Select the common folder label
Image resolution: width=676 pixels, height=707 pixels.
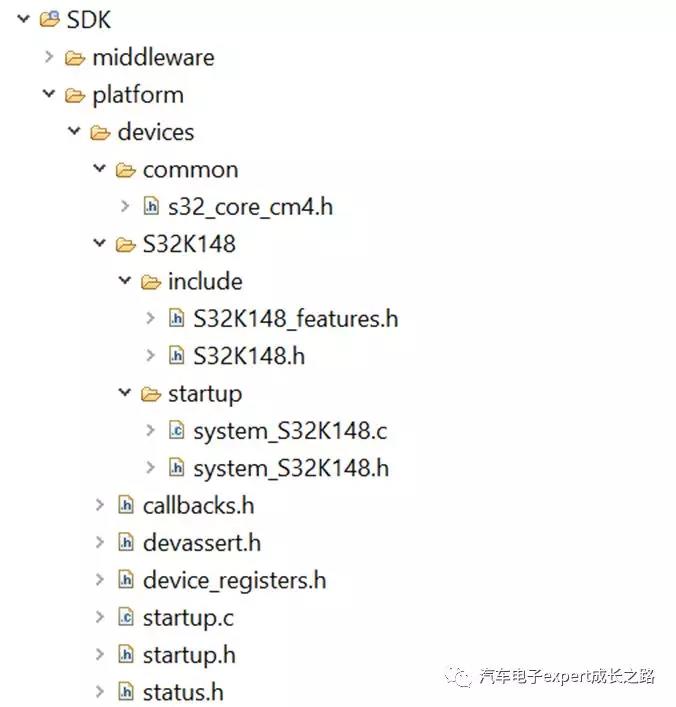(x=190, y=170)
